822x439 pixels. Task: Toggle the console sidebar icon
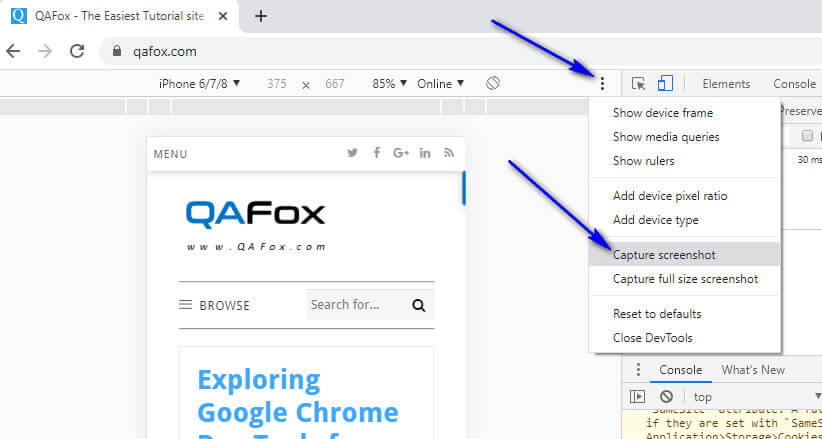(x=637, y=397)
